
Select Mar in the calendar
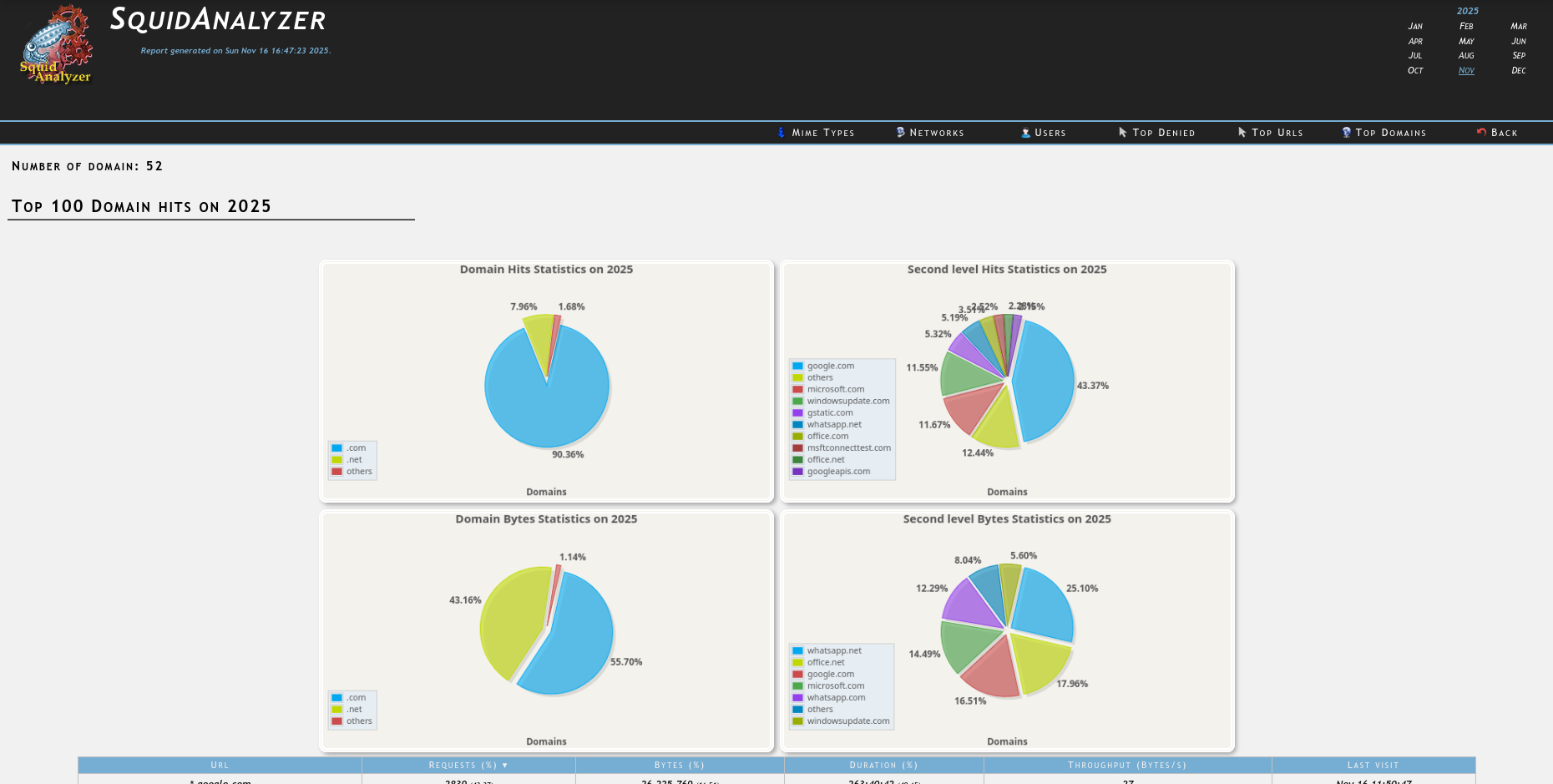[1519, 27]
